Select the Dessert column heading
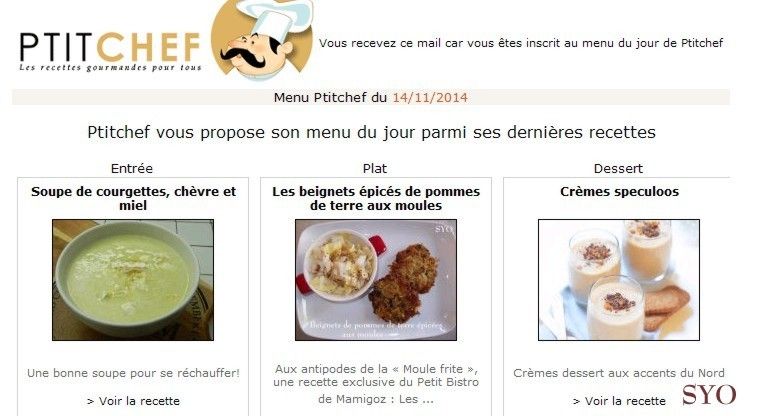 coord(618,169)
